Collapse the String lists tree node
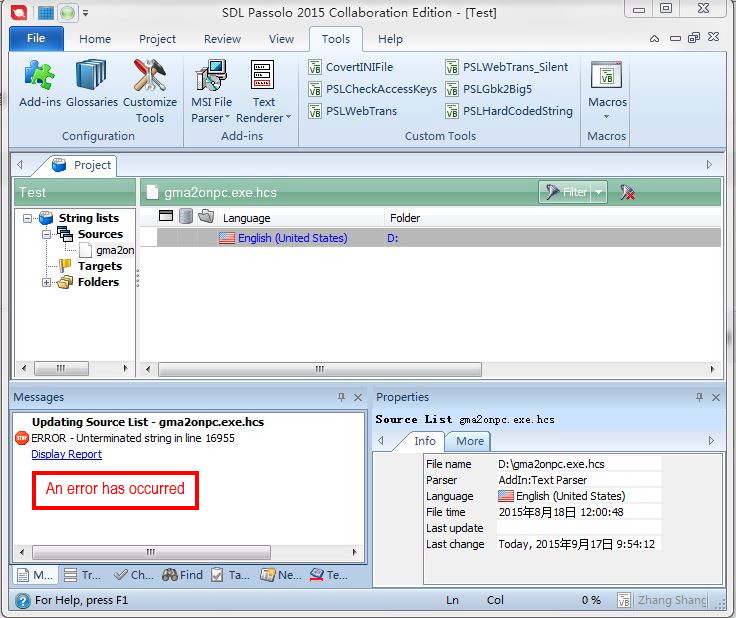 27,218
